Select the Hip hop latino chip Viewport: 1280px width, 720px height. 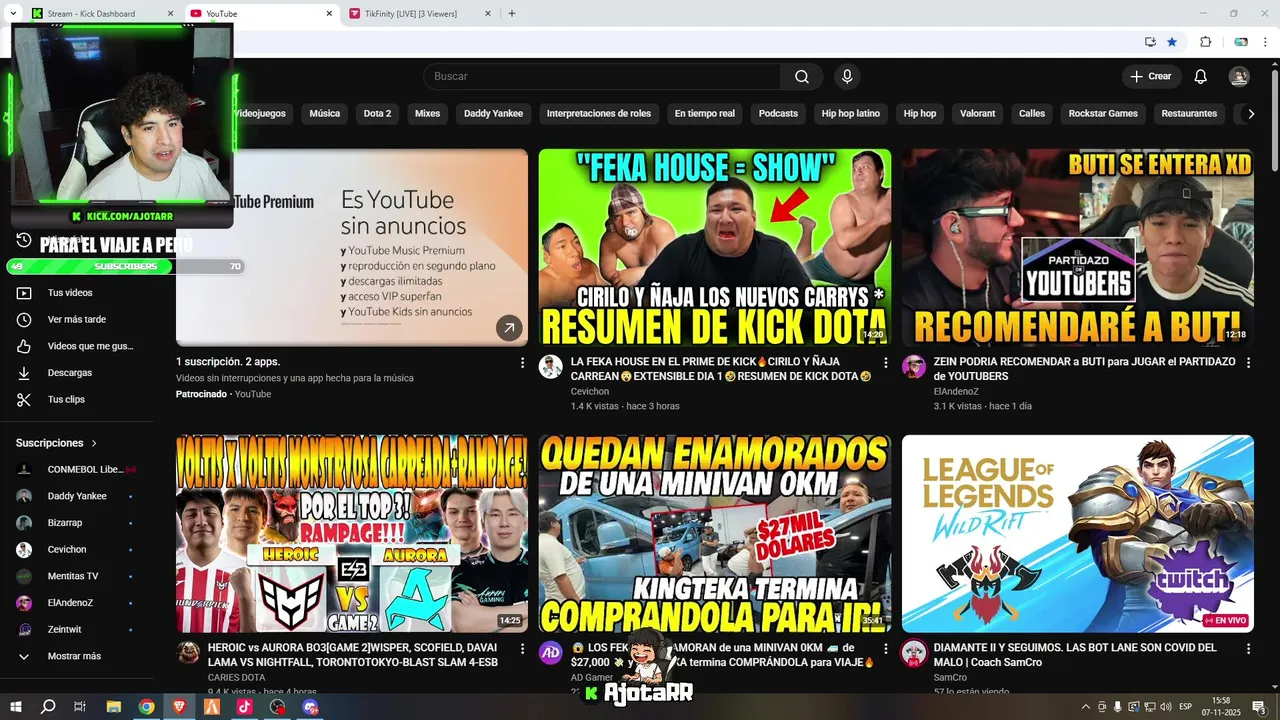tap(850, 114)
